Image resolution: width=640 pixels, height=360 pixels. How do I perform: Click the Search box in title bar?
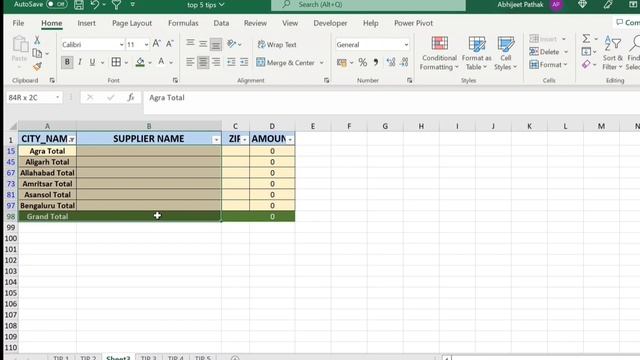point(368,4)
